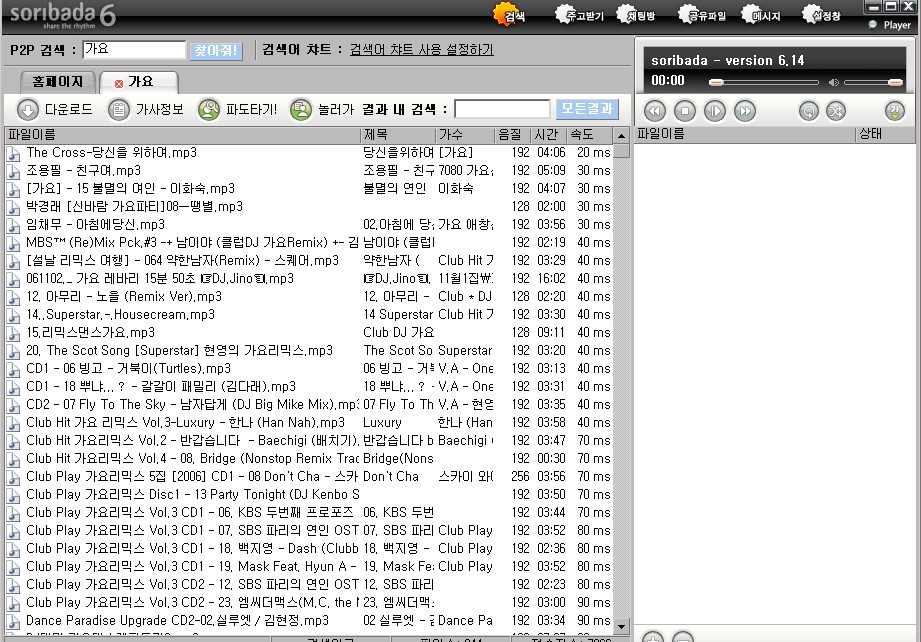Click file icon of 14..Superstar.-.Housecream.mp3
This screenshot has width=921, height=642.
[x=13, y=315]
